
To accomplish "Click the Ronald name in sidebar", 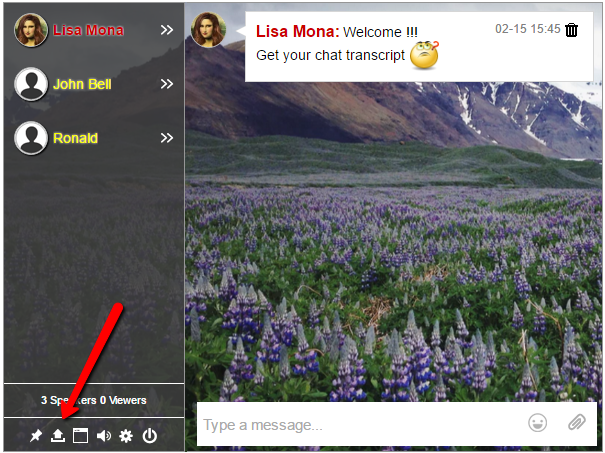I will click(76, 138).
